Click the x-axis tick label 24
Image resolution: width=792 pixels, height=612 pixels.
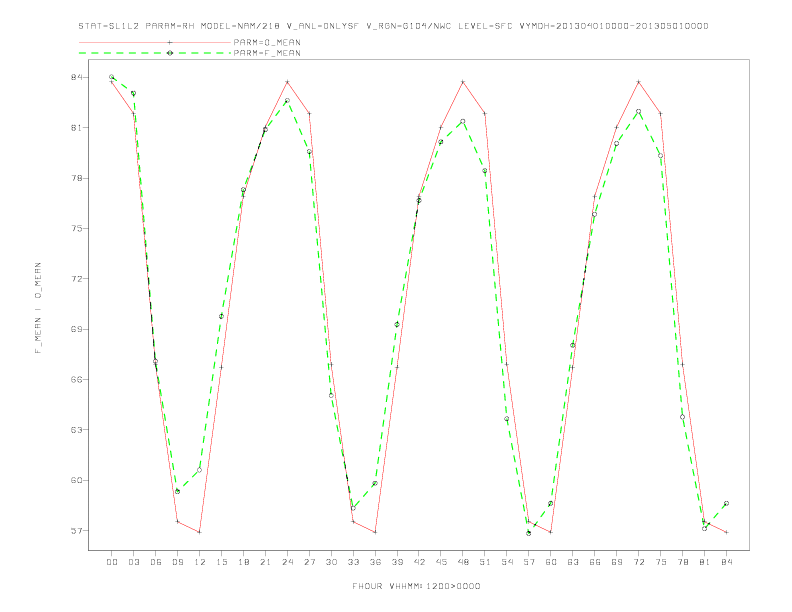coord(287,562)
